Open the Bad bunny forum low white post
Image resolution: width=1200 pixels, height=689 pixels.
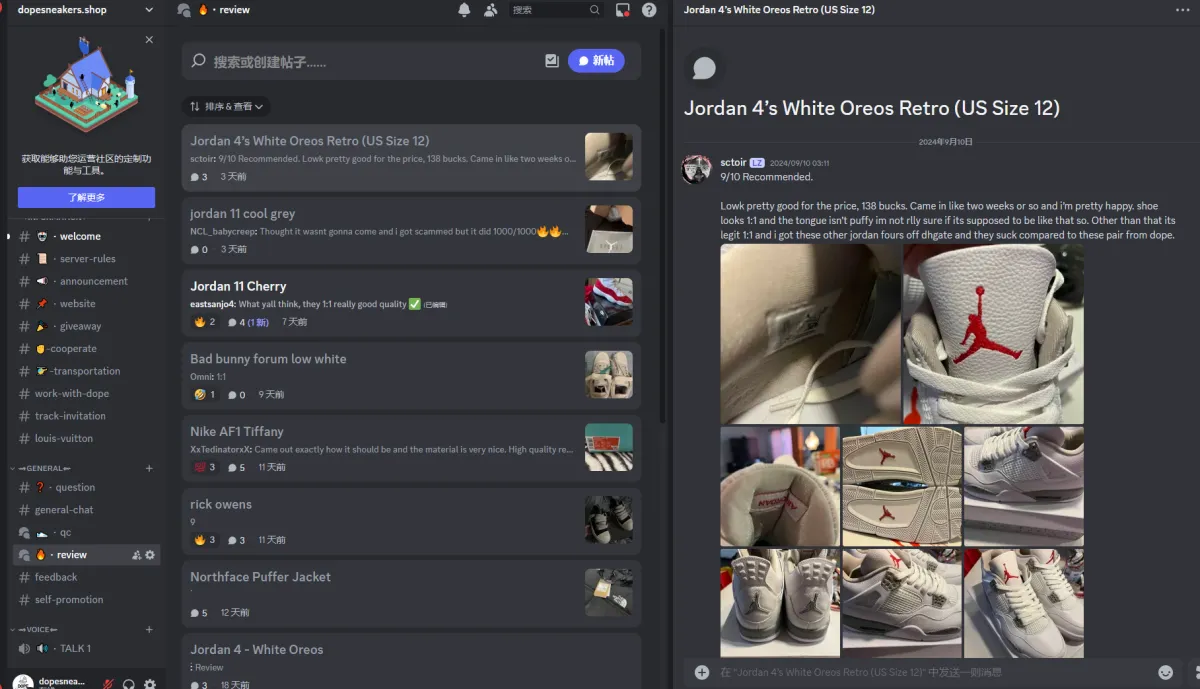pyautogui.click(x=411, y=375)
